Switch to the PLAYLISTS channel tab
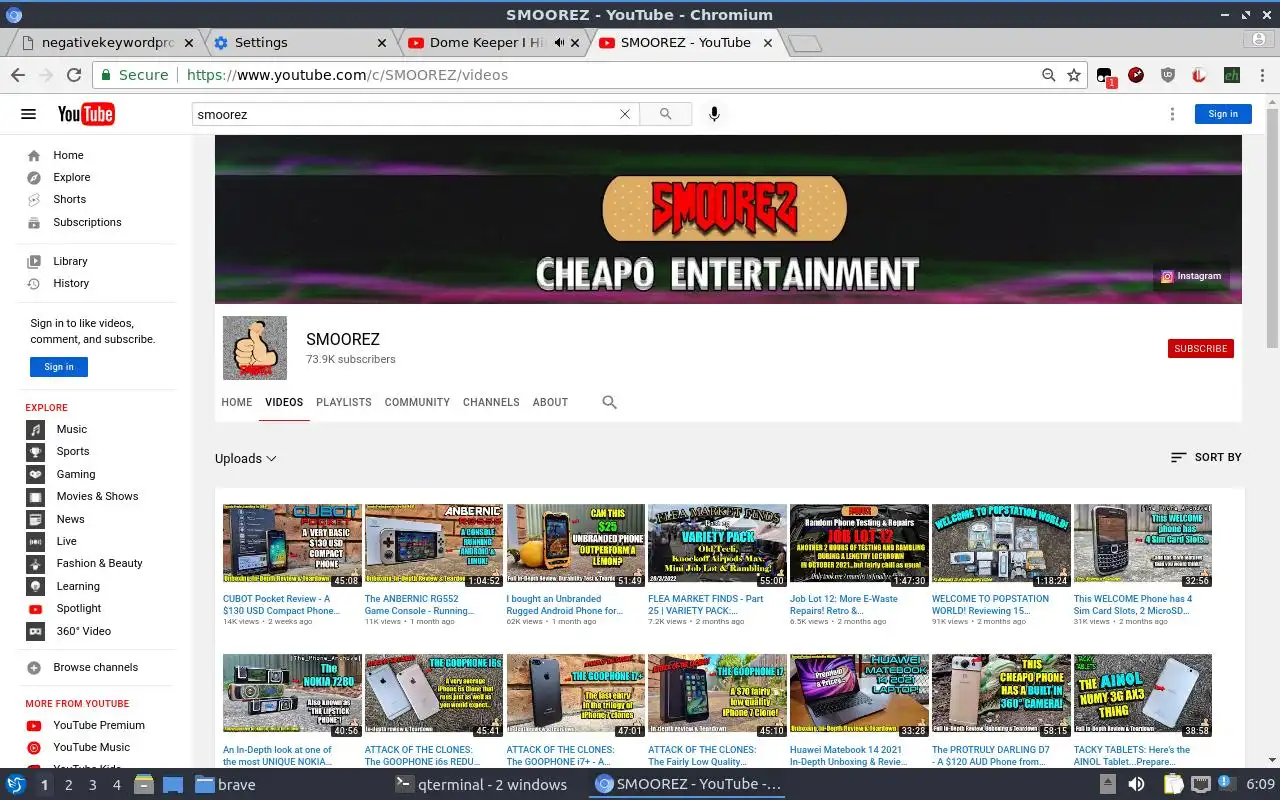Viewport: 1280px width, 800px height. click(x=344, y=402)
